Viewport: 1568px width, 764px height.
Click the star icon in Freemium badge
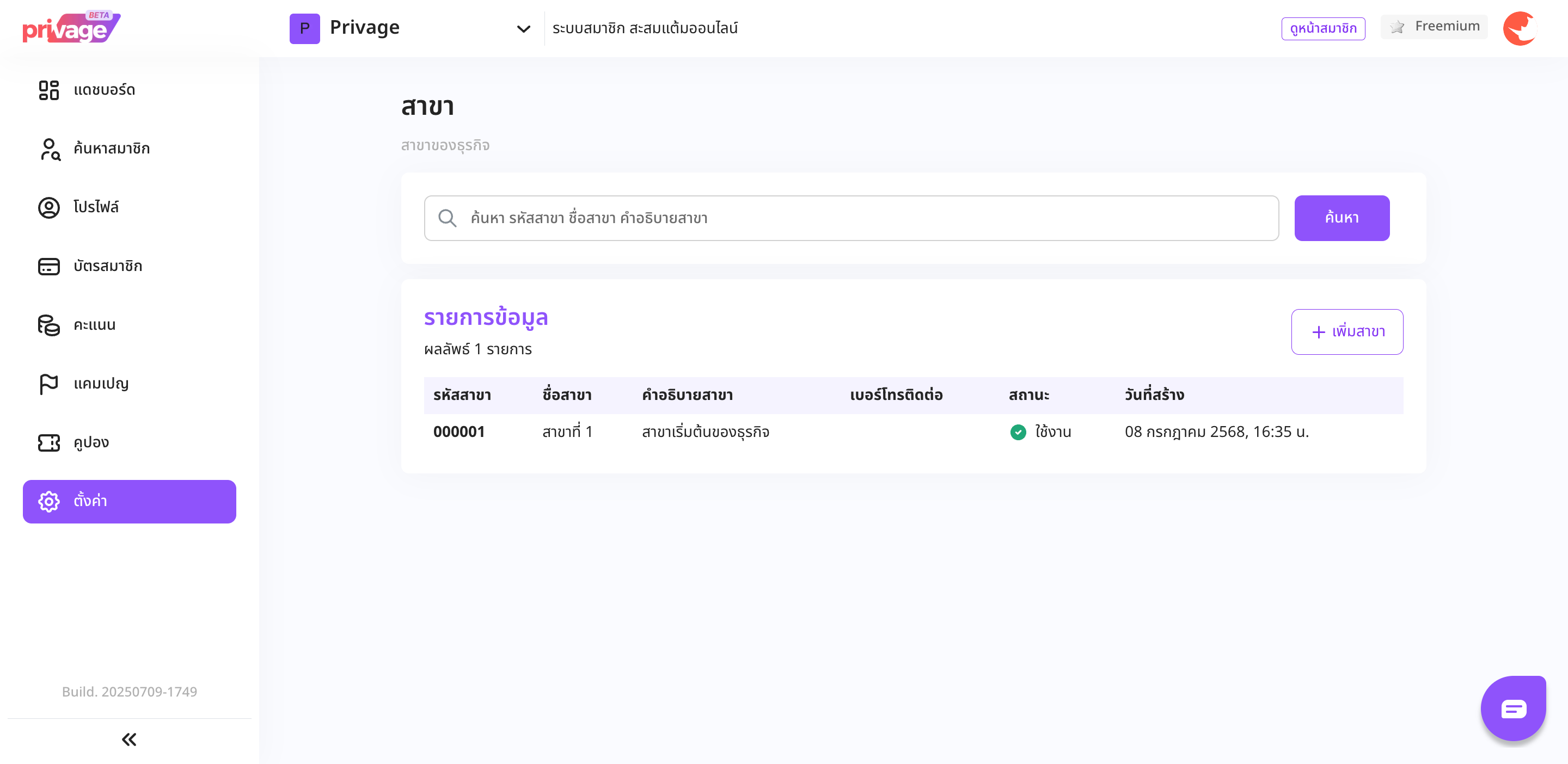[1398, 27]
